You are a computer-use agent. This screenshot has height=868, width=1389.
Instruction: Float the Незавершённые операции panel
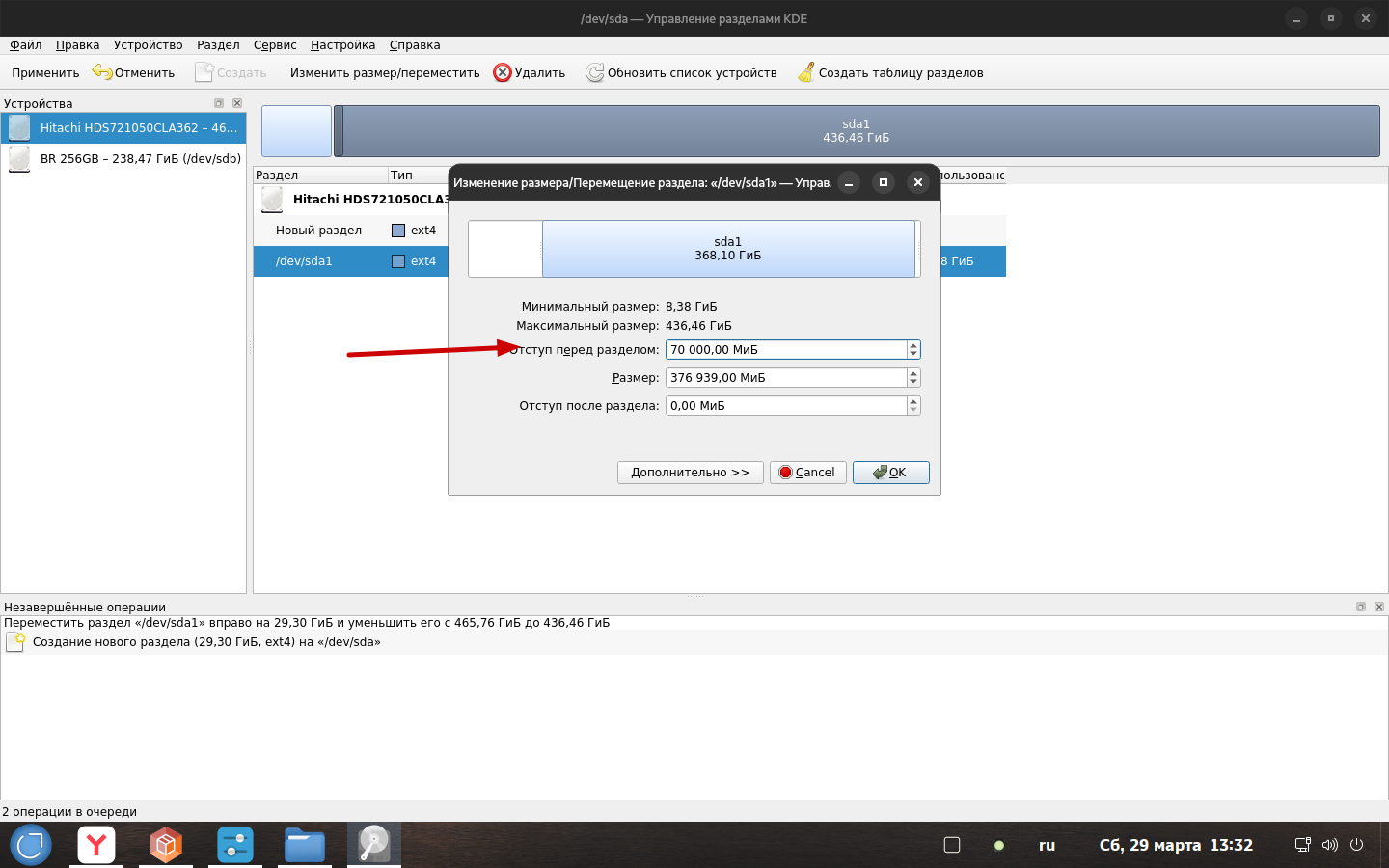(x=1361, y=607)
